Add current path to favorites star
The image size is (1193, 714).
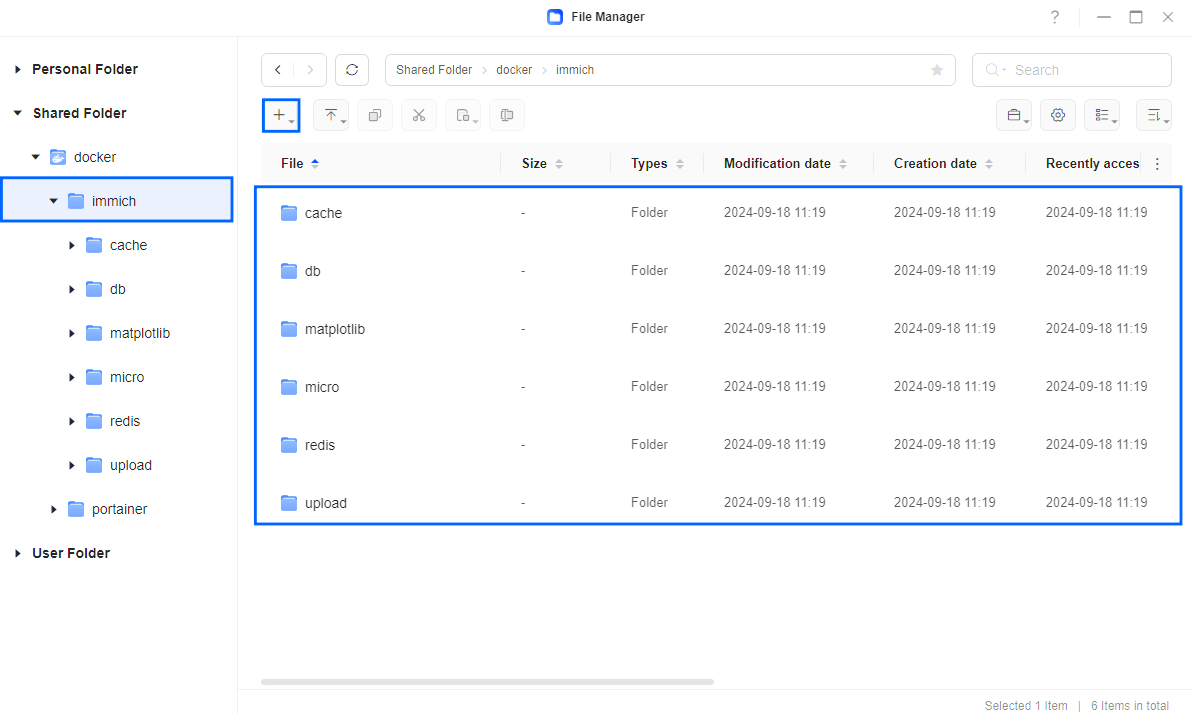[x=937, y=70]
